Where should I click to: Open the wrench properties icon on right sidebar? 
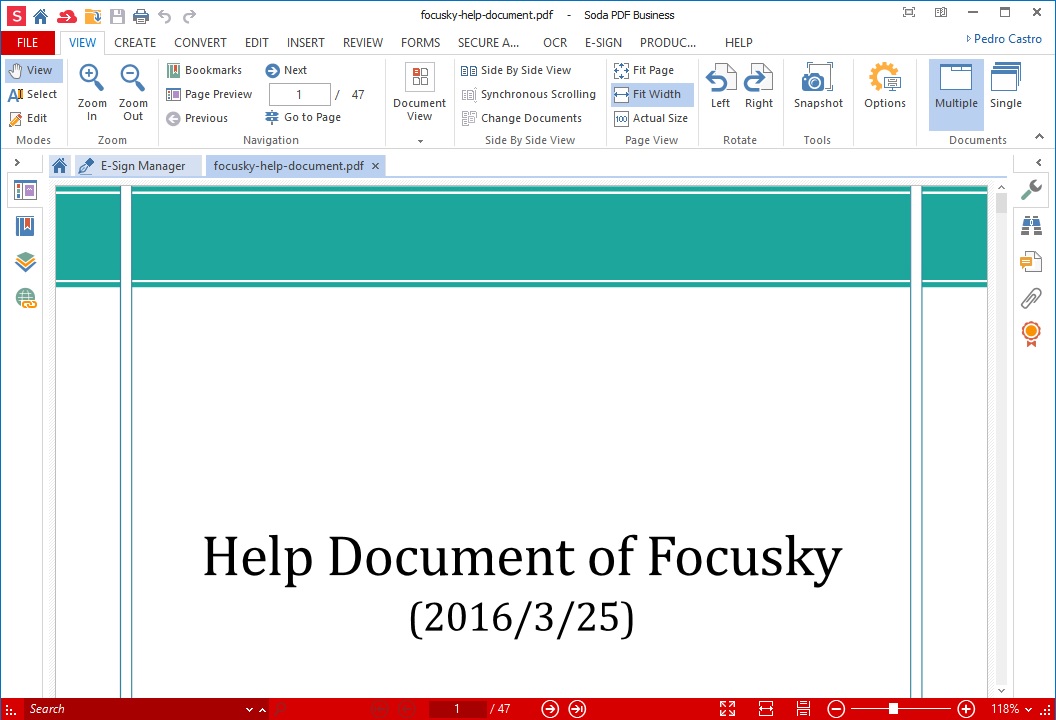(1031, 190)
